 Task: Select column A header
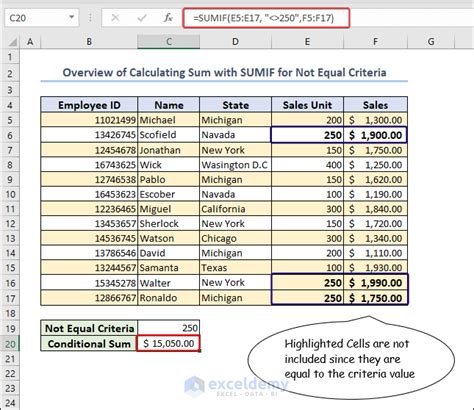click(x=30, y=42)
